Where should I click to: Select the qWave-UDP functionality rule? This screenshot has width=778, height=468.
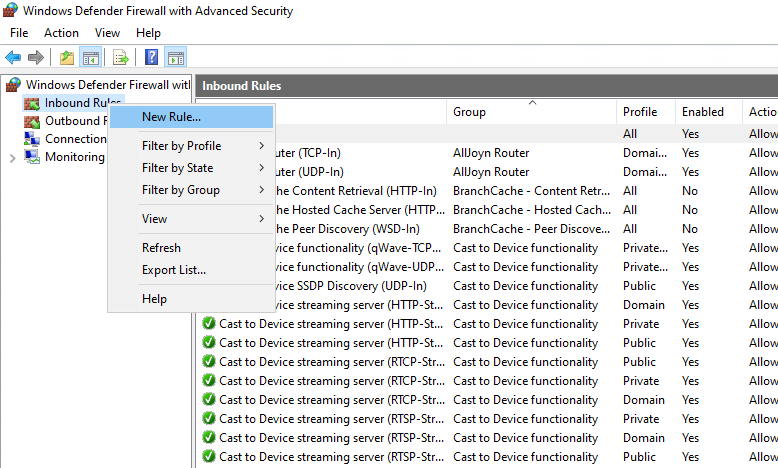coord(486,267)
